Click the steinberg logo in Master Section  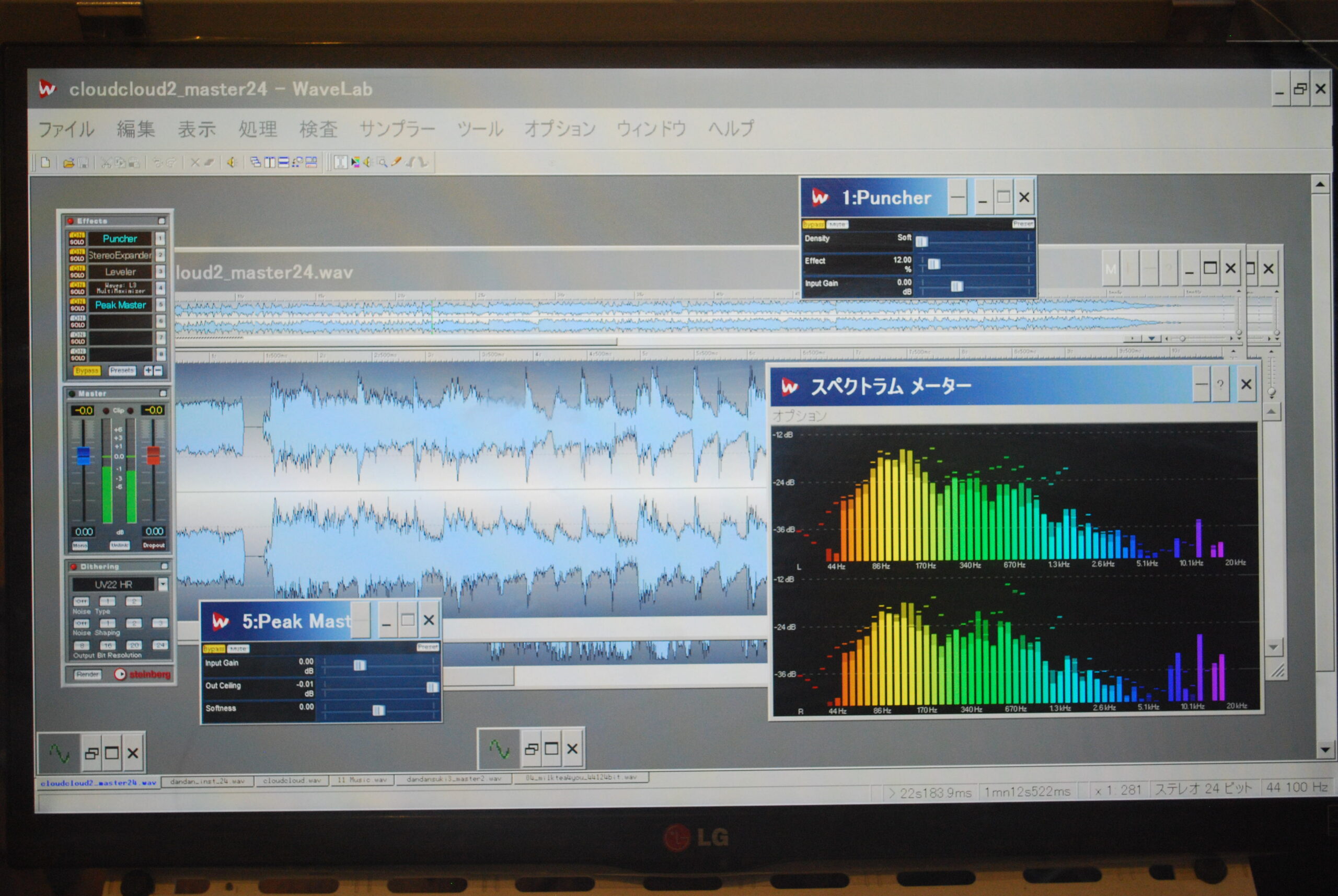[143, 675]
